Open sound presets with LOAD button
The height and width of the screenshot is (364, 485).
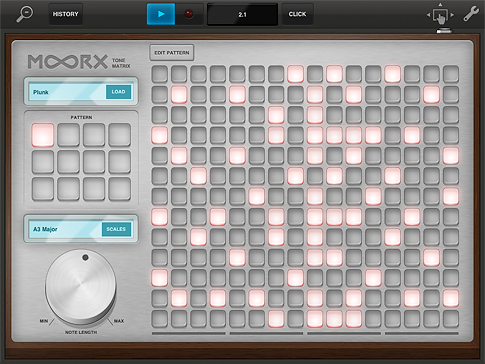[118, 92]
